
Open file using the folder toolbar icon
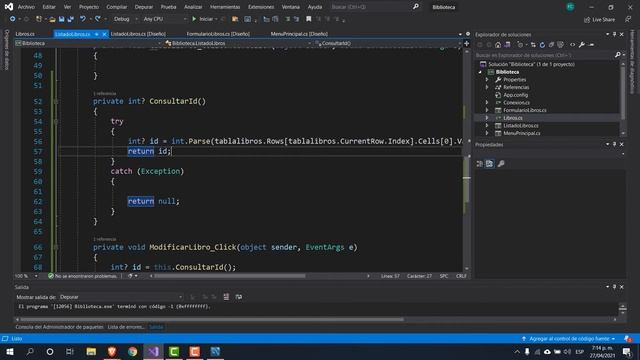(52, 19)
